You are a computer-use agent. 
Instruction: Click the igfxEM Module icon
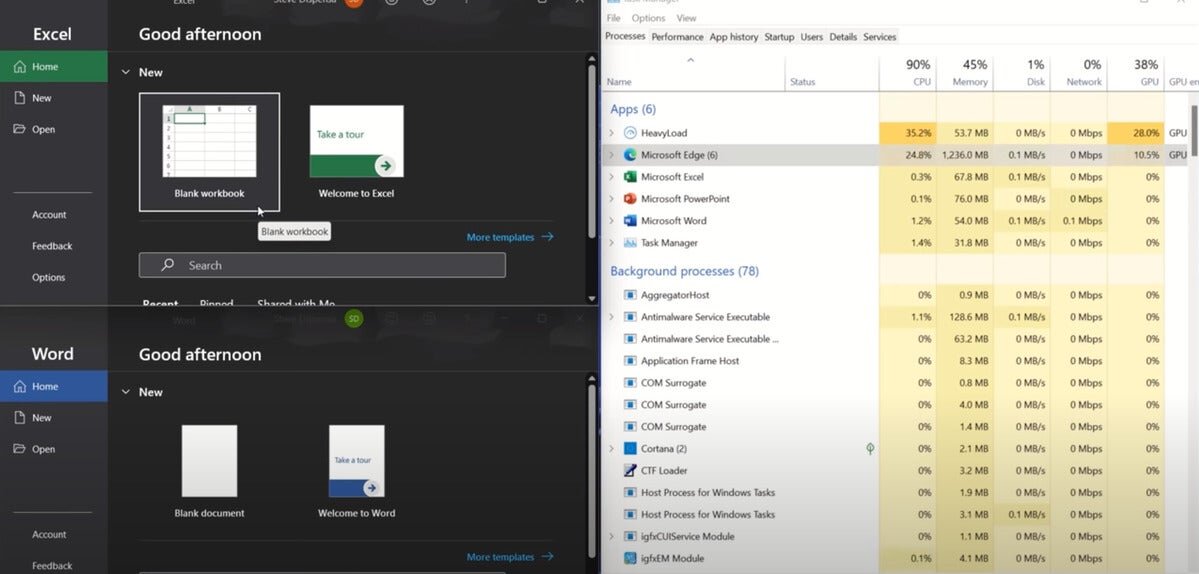click(630, 559)
